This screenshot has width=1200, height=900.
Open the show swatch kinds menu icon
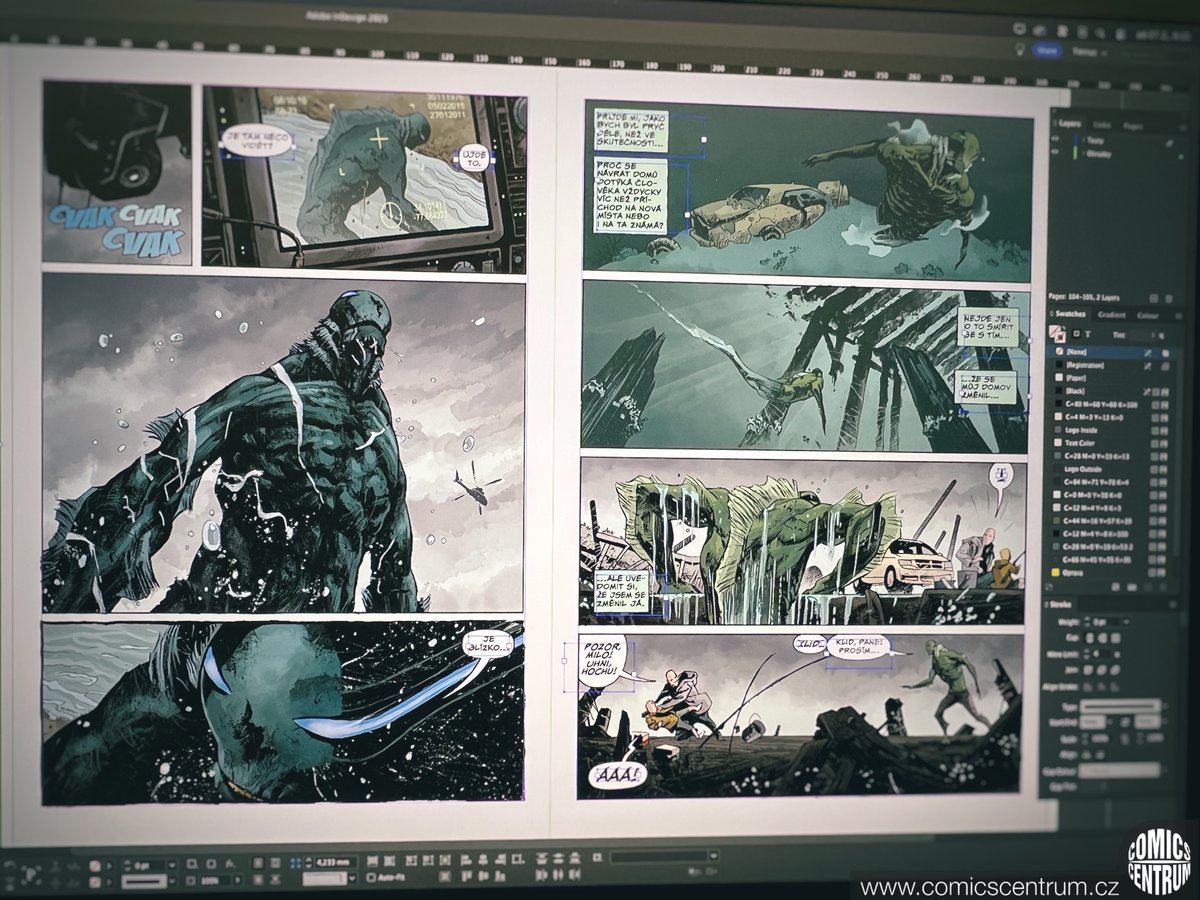1116,587
